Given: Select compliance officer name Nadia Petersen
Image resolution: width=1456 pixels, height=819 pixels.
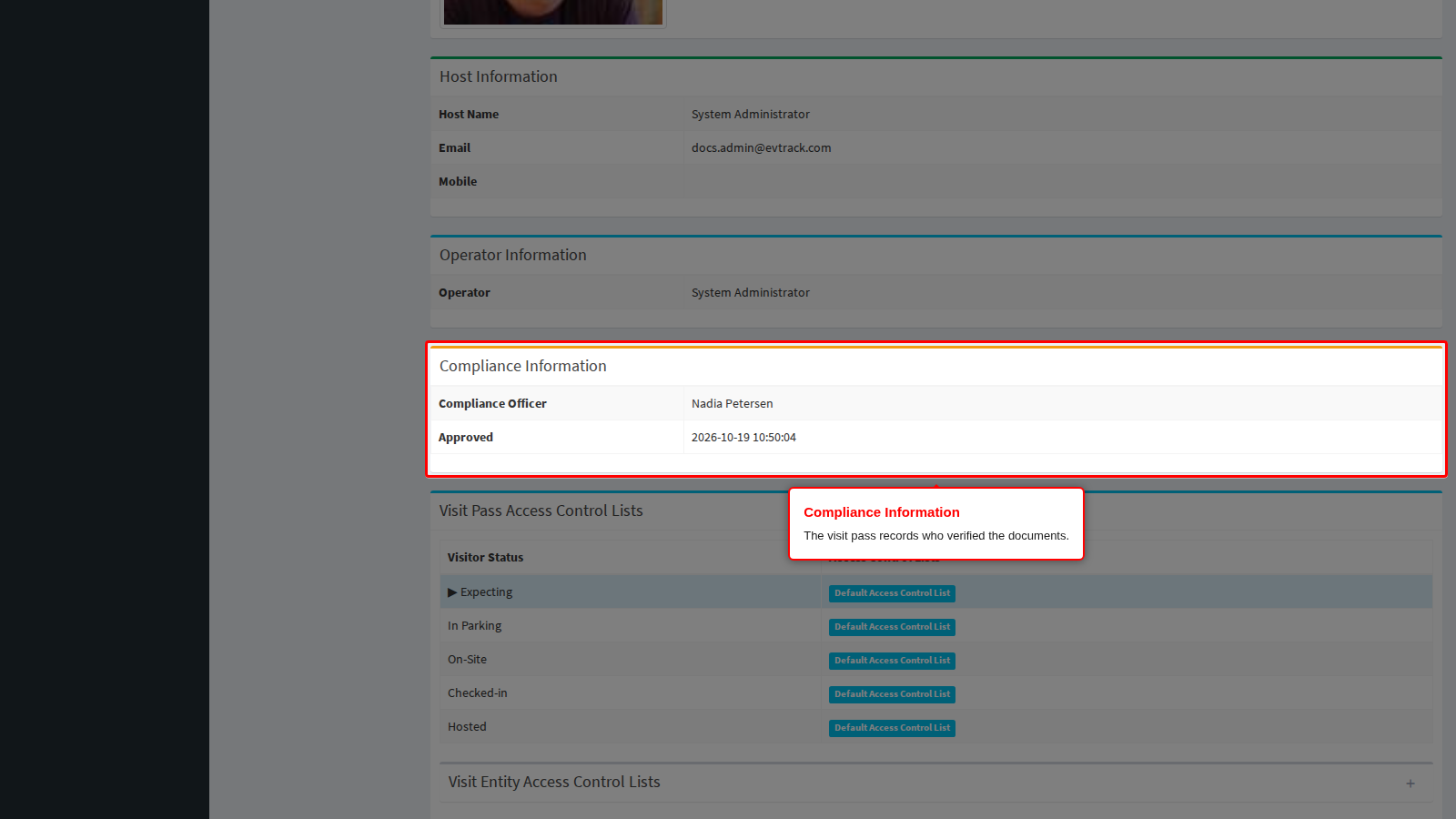Looking at the screenshot, I should [x=732, y=403].
